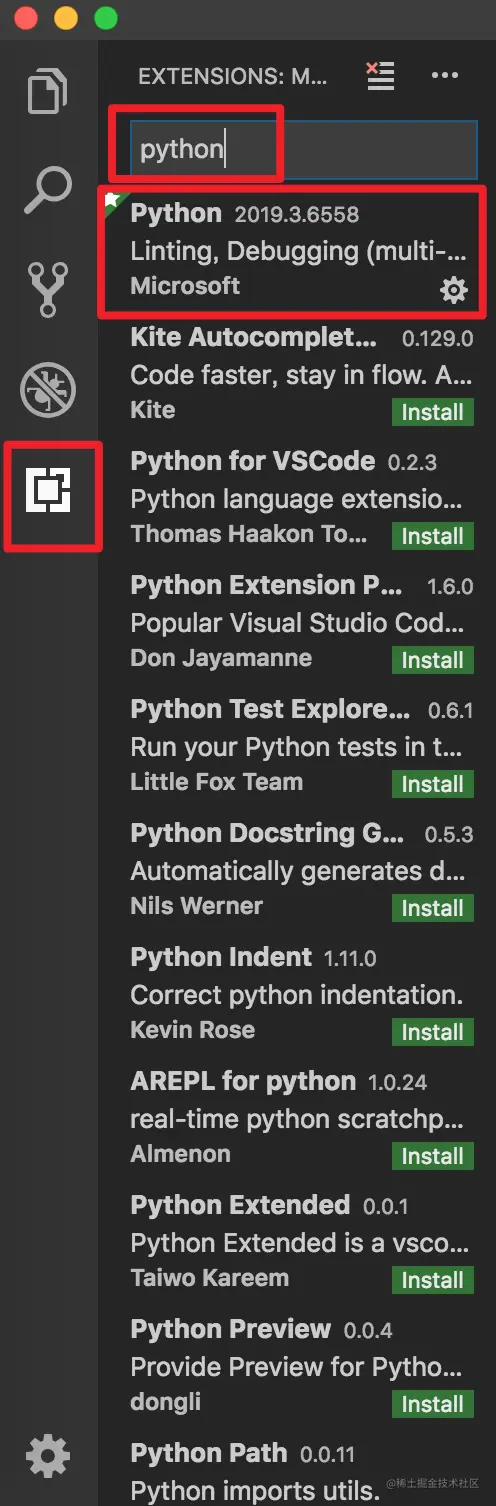The width and height of the screenshot is (496, 1506).
Task: Click 'Correct python indentation.' description
Action: pos(296,995)
